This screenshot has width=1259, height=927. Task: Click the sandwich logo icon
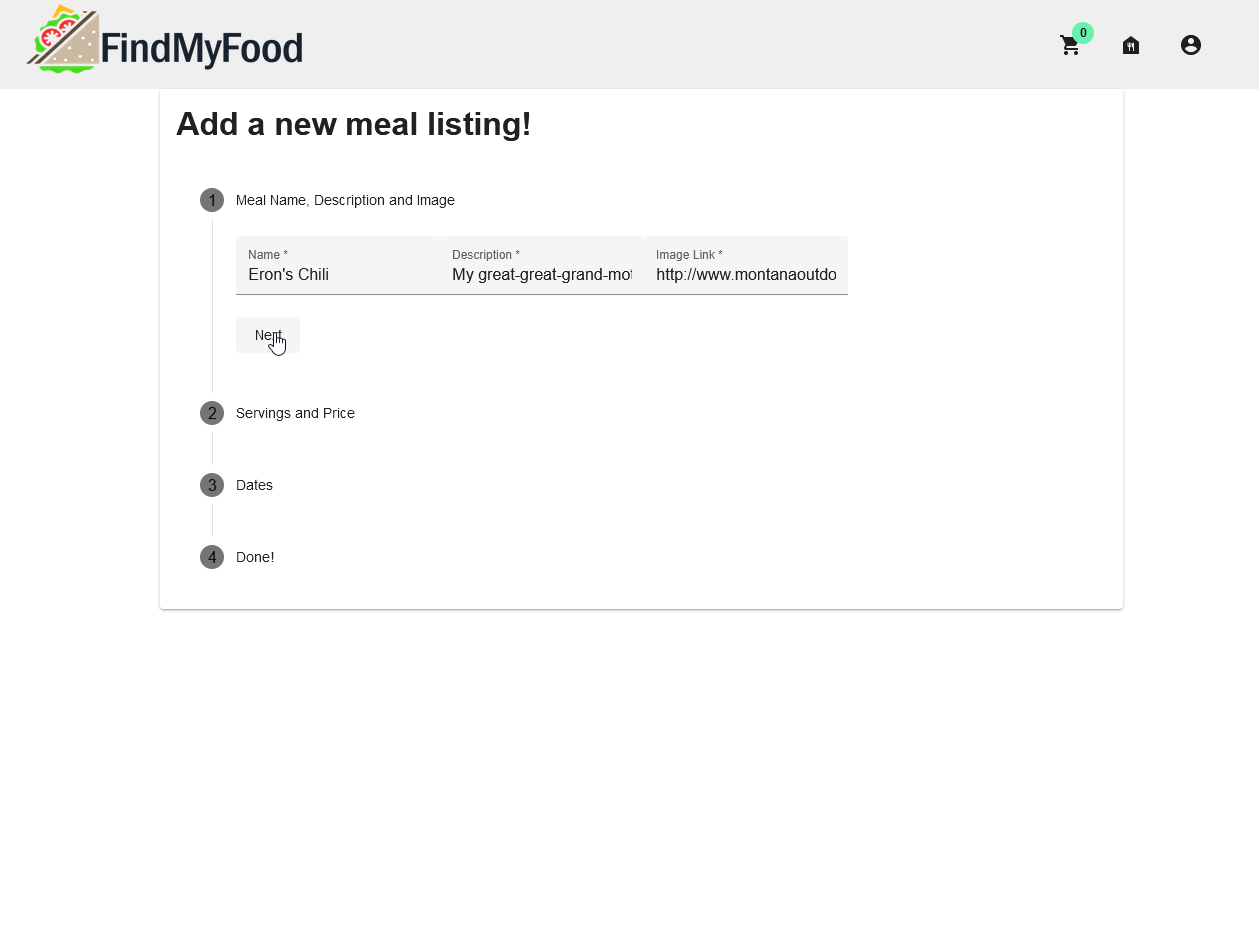62,40
